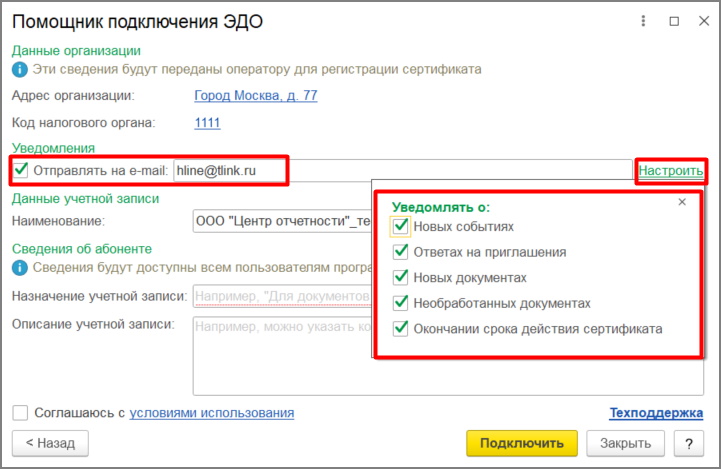The image size is (721, 469).
Task: Maximize the Помощник подключения ЭДО window
Action: click(x=674, y=21)
